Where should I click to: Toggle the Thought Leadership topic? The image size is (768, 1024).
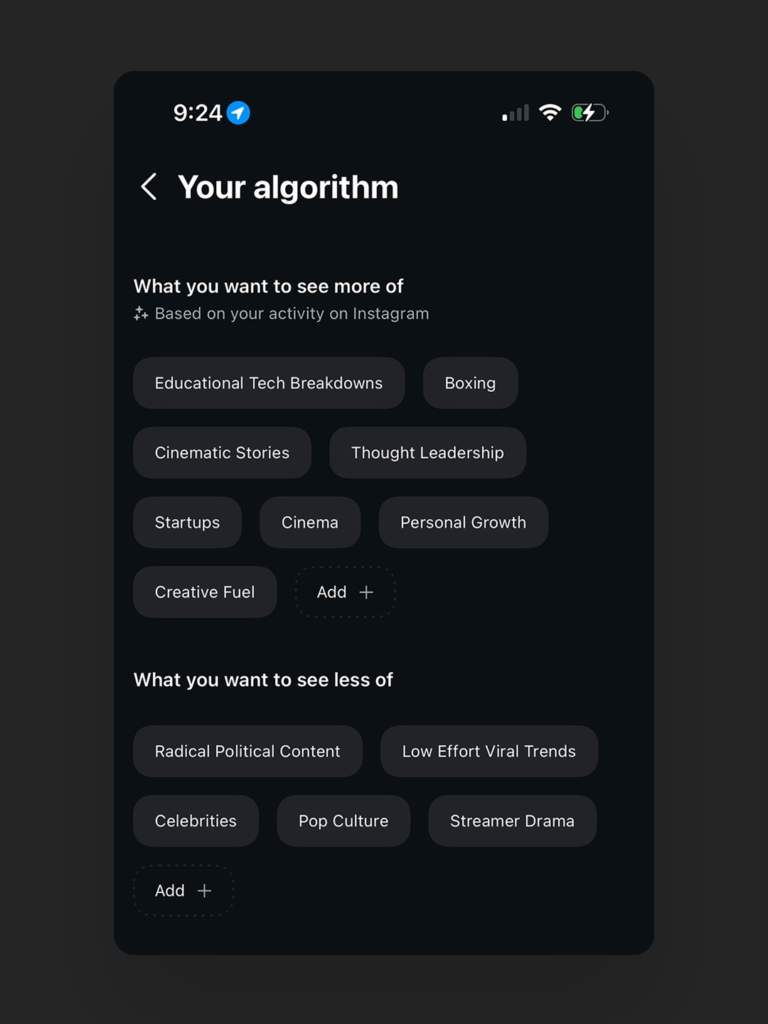click(x=427, y=452)
